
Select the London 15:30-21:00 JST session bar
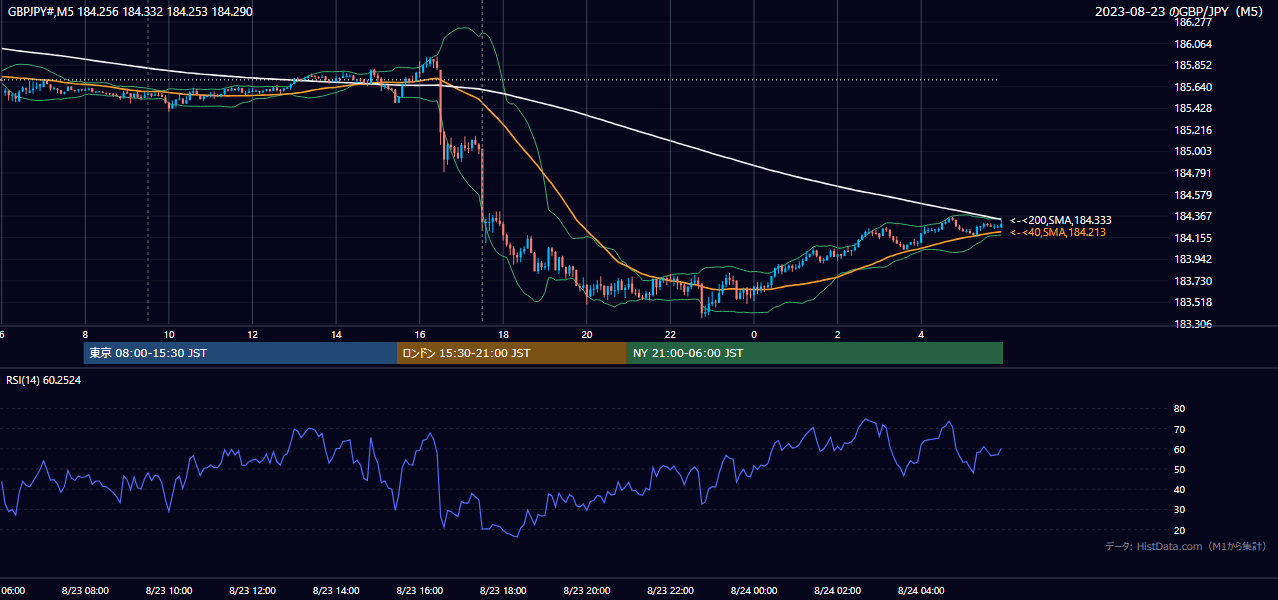[x=512, y=353]
